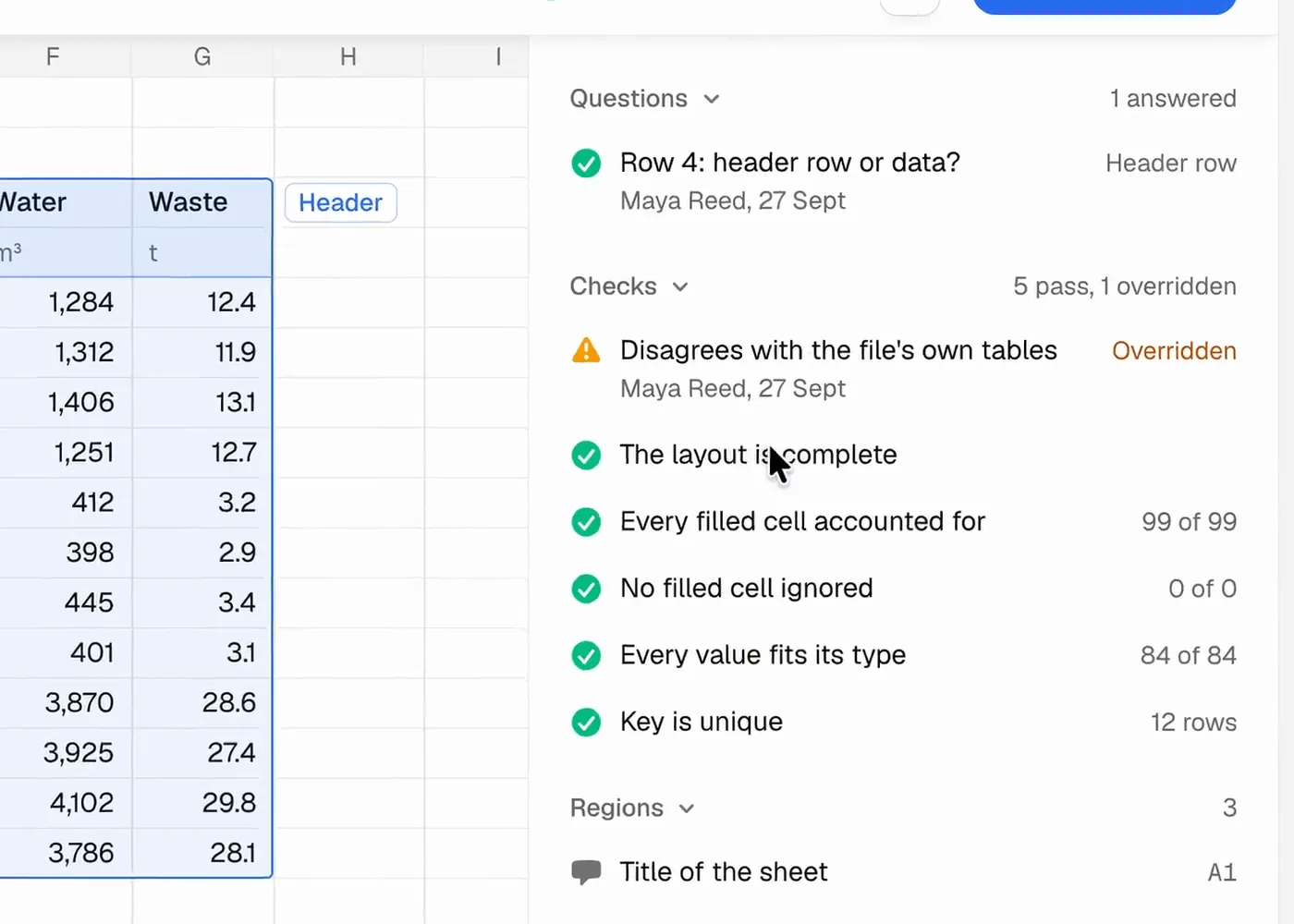Click the '84 of 84' count
This screenshot has width=1294, height=924.
pos(1188,655)
